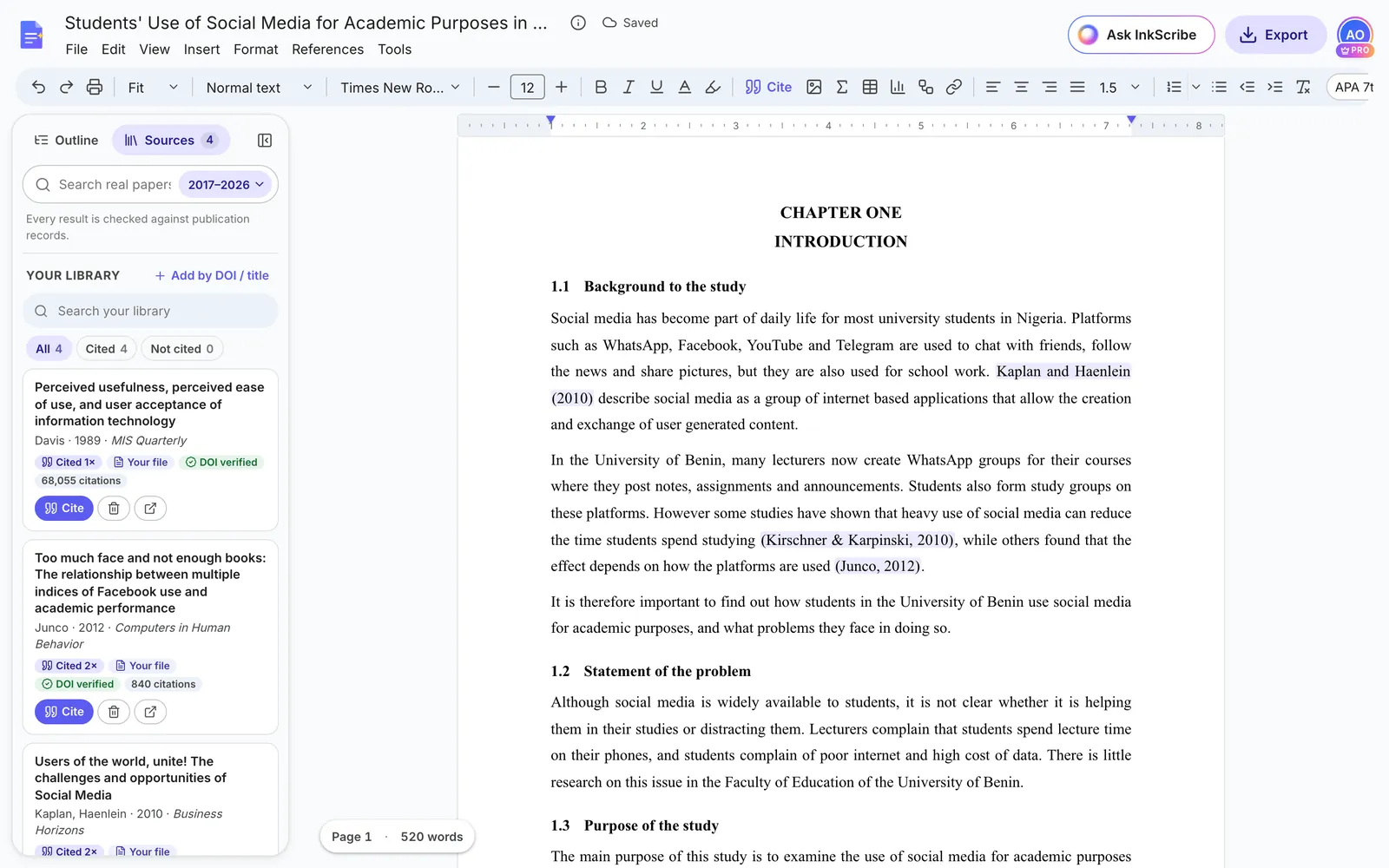Justify paragraph text
1389x868 pixels.
(1077, 87)
